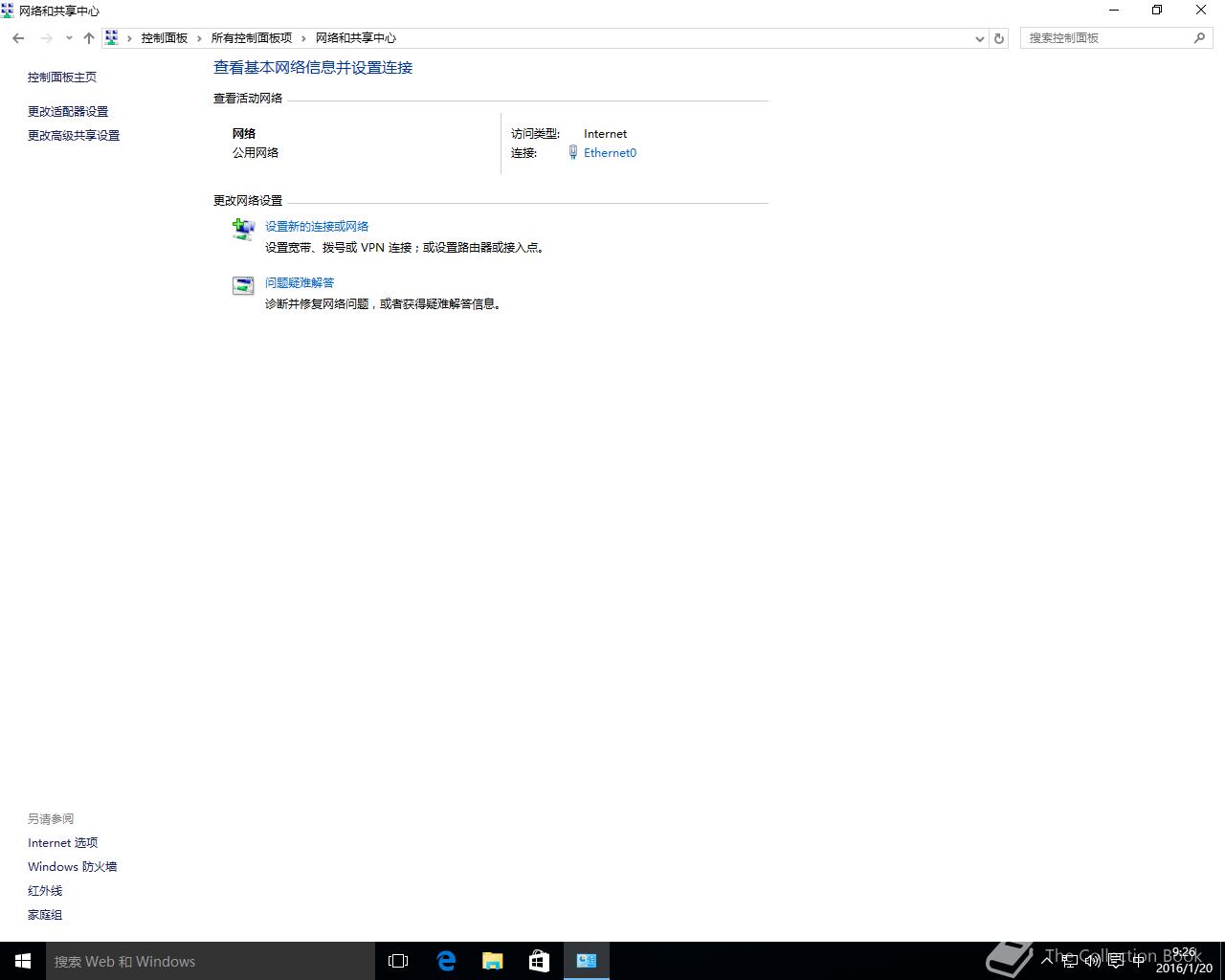Go back using the back arrow
1225x980 pixels.
(x=18, y=38)
